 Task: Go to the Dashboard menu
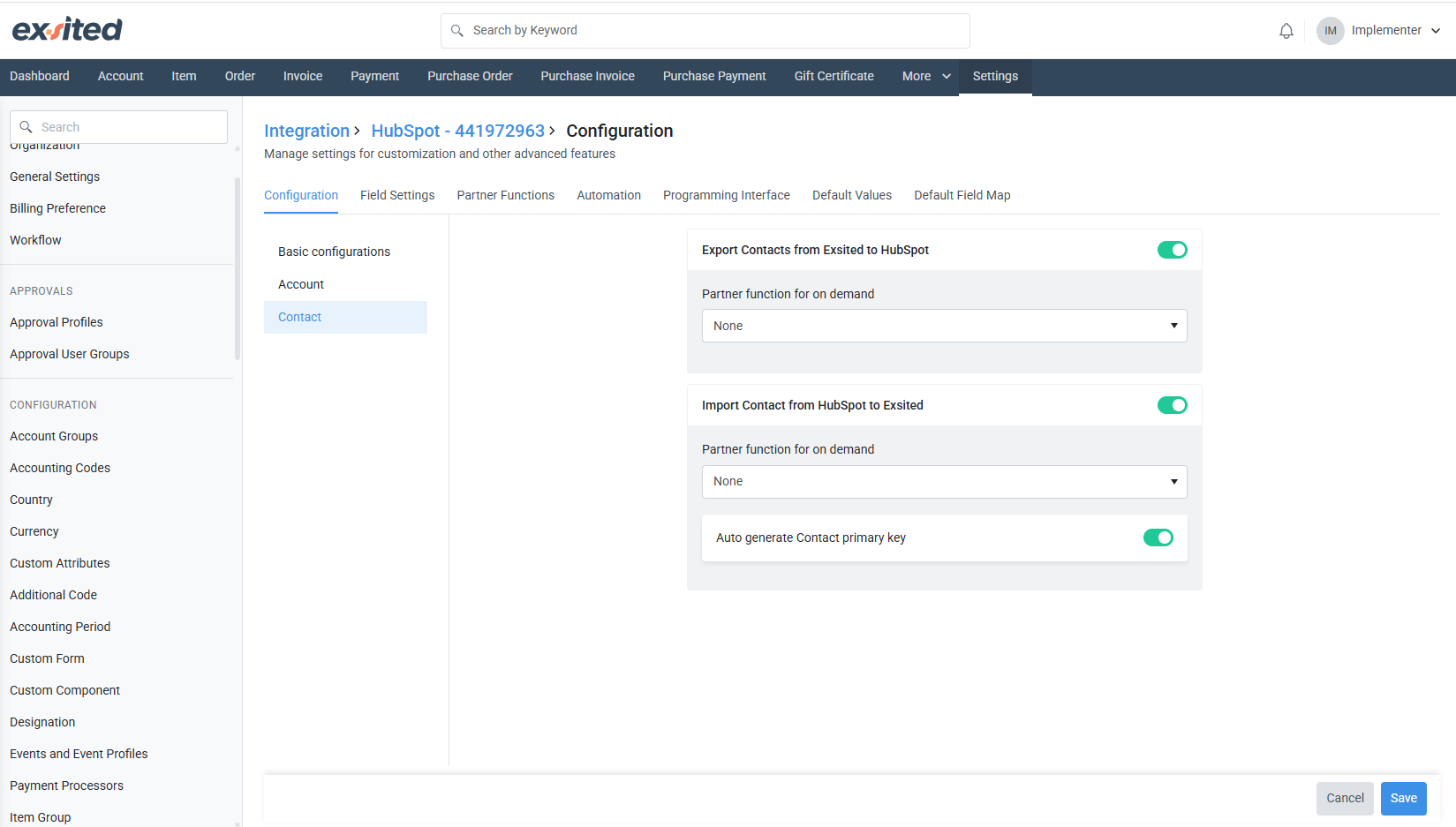coord(40,76)
